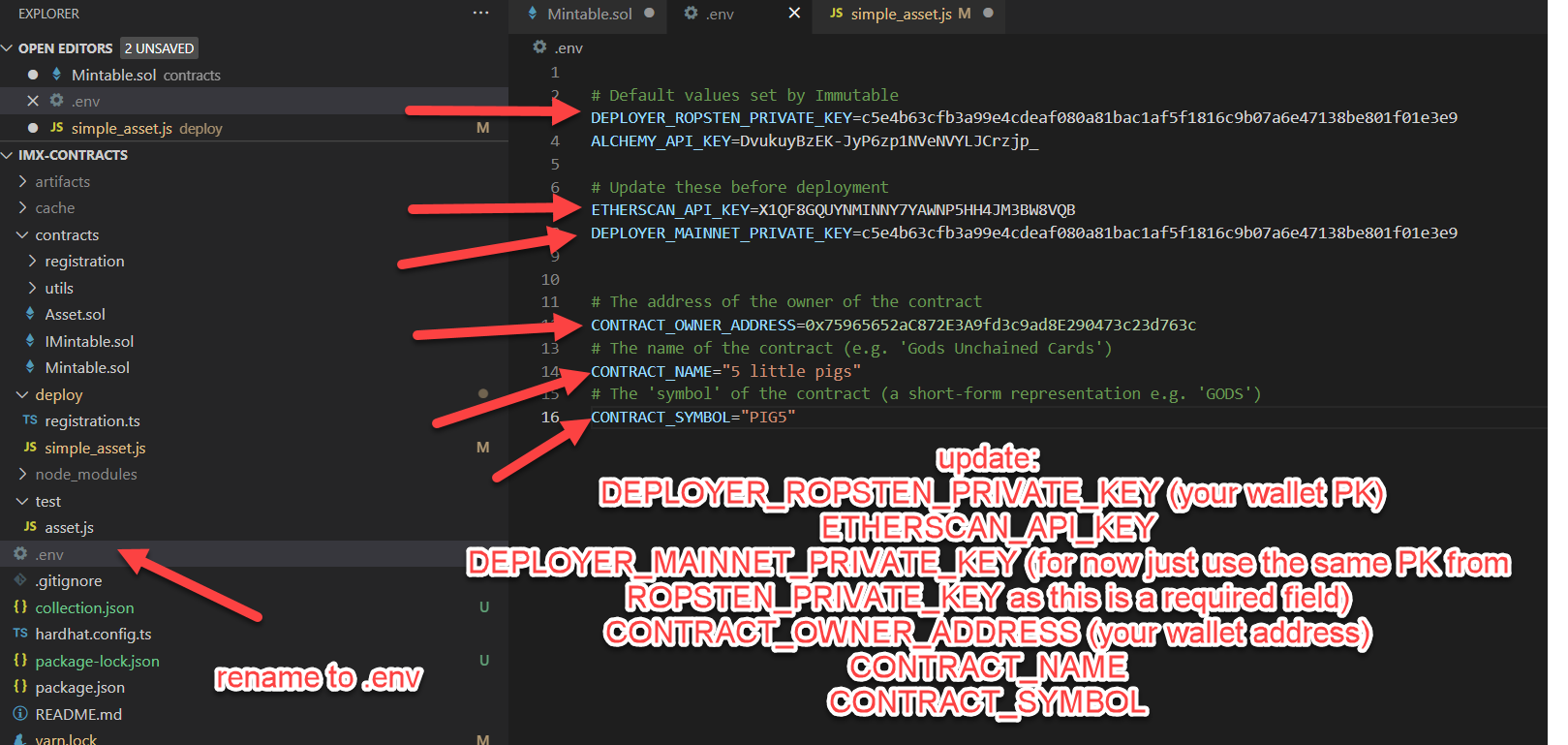Click the yarn icon beside yarn.lock
This screenshot has height=745, width=1568.
pyautogui.click(x=20, y=738)
